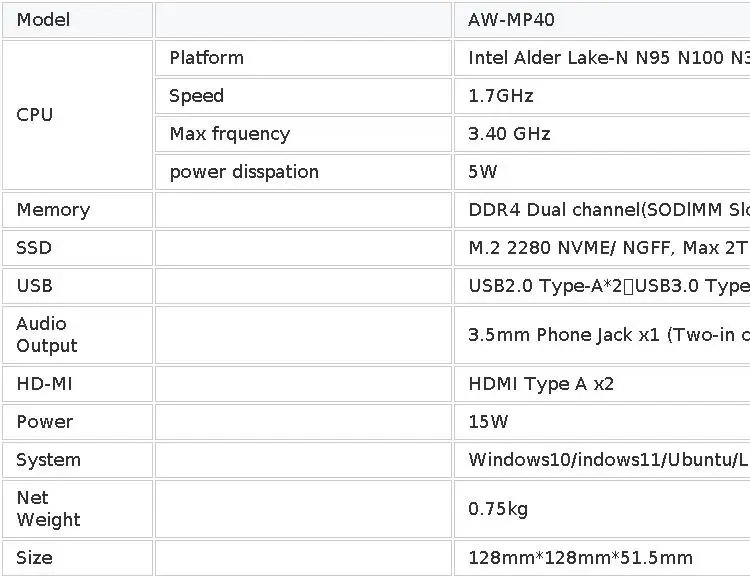Select the 'Max frquency' sub-label
The height and width of the screenshot is (578, 750).
click(230, 134)
